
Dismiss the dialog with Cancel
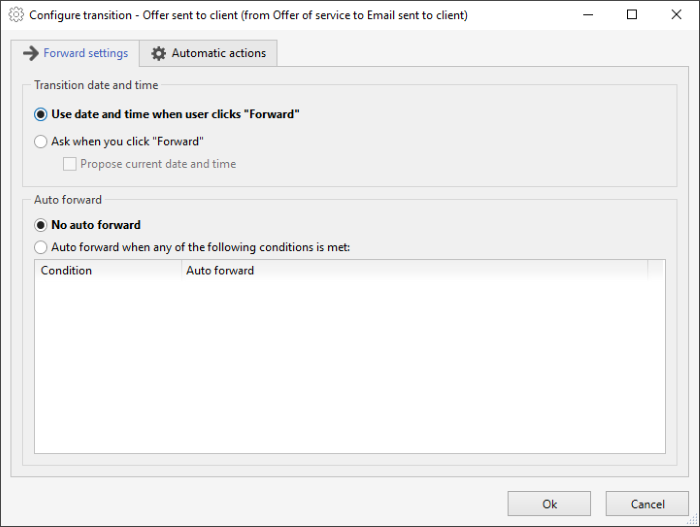point(647,504)
